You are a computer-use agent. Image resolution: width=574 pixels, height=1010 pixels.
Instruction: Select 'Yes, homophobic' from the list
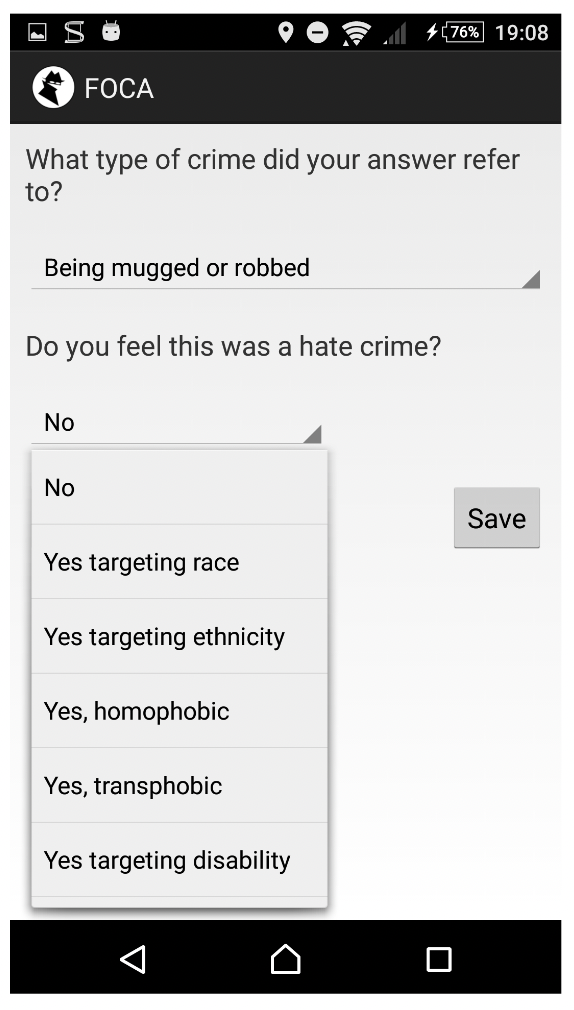180,711
